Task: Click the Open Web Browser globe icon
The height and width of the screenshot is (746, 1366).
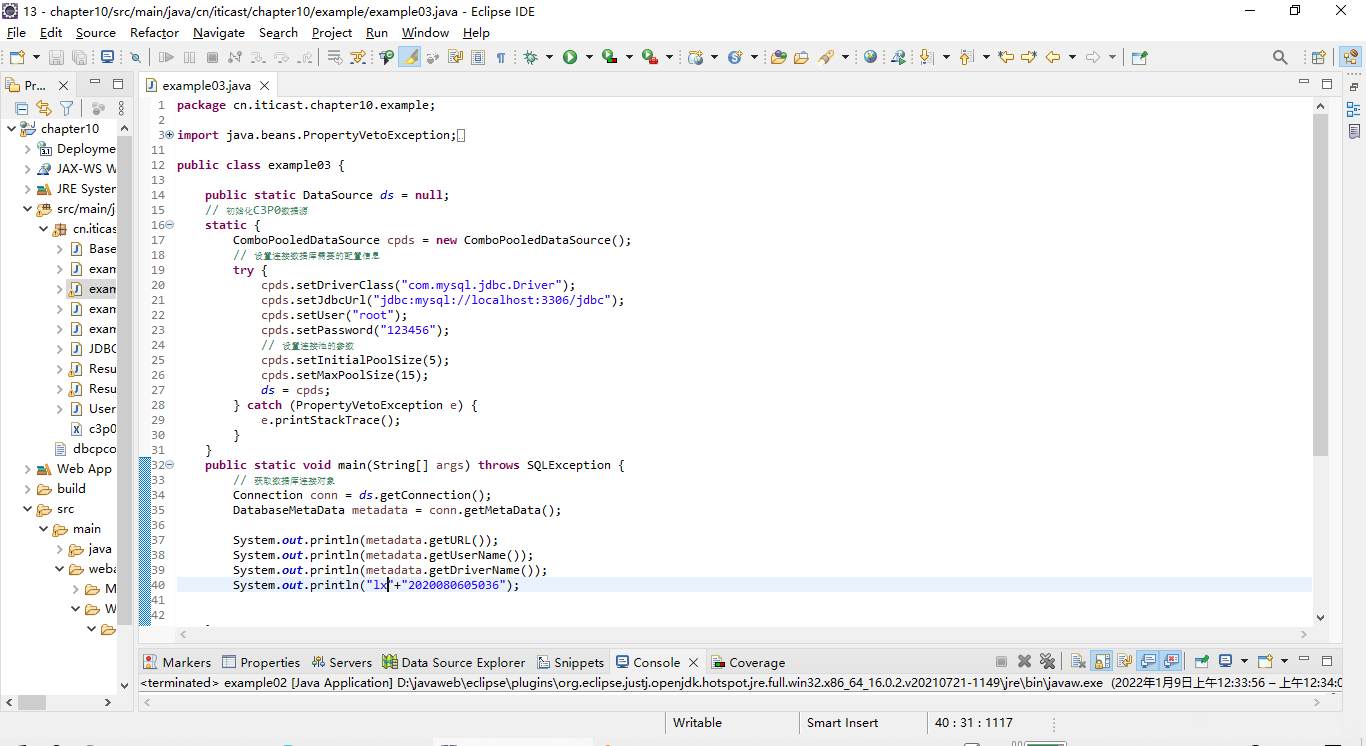Action: (x=870, y=57)
